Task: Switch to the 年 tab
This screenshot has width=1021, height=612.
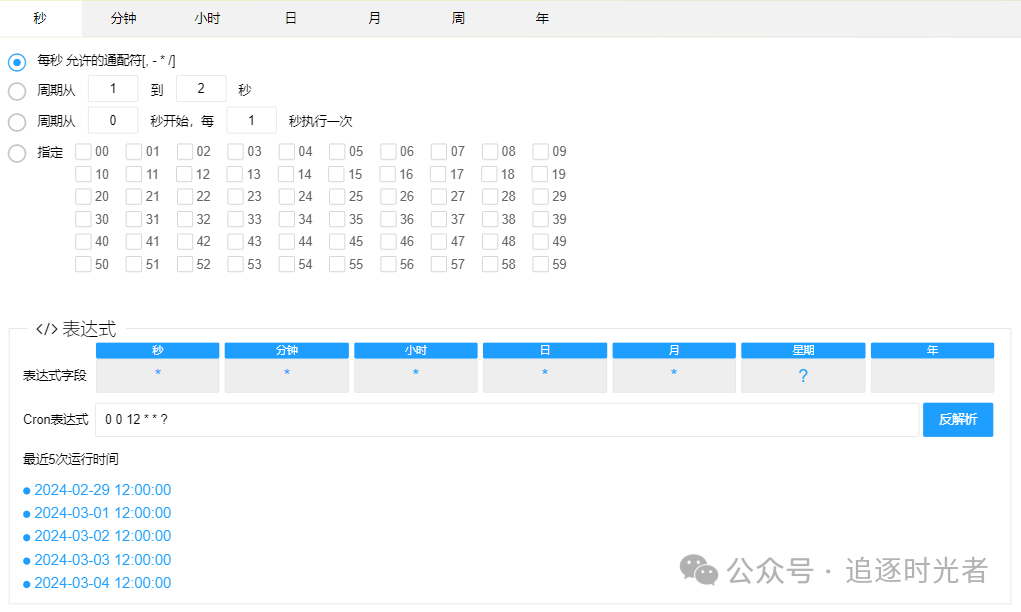Action: [x=541, y=17]
